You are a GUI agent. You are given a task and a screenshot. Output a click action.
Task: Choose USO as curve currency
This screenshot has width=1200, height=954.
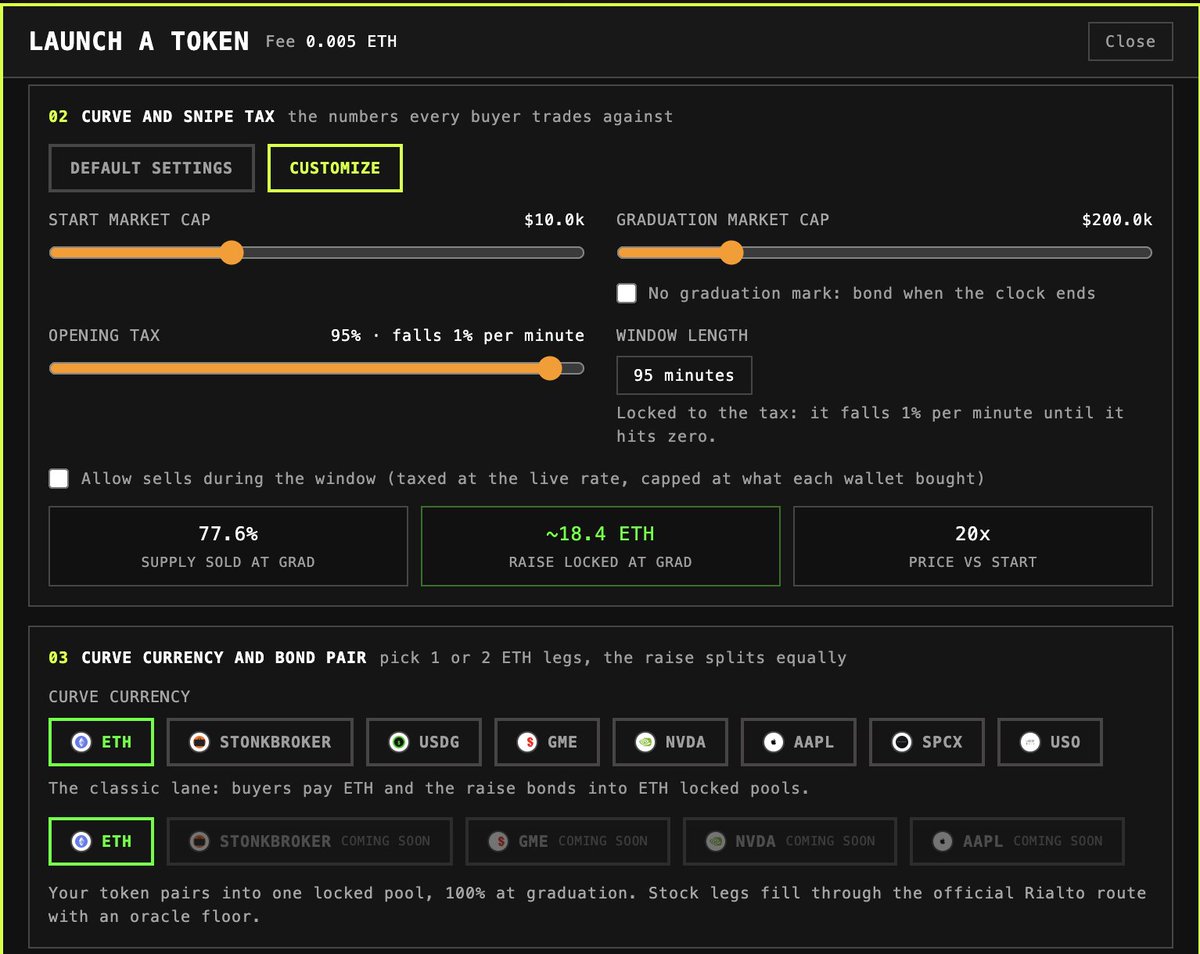coord(1050,742)
